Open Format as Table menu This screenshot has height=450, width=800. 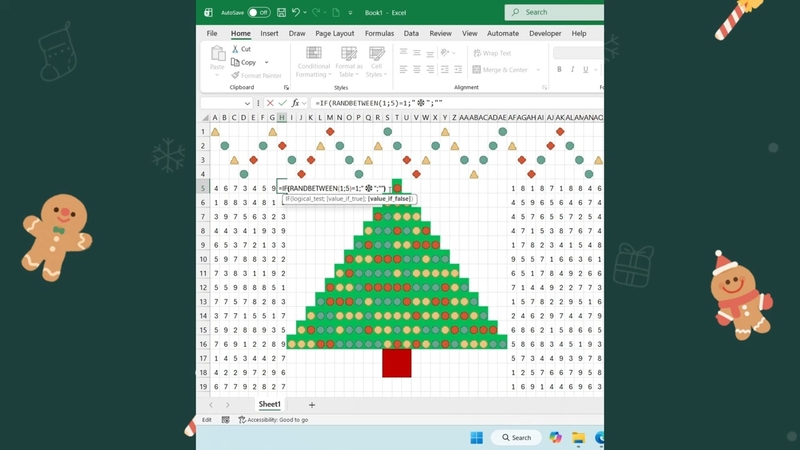[349, 62]
